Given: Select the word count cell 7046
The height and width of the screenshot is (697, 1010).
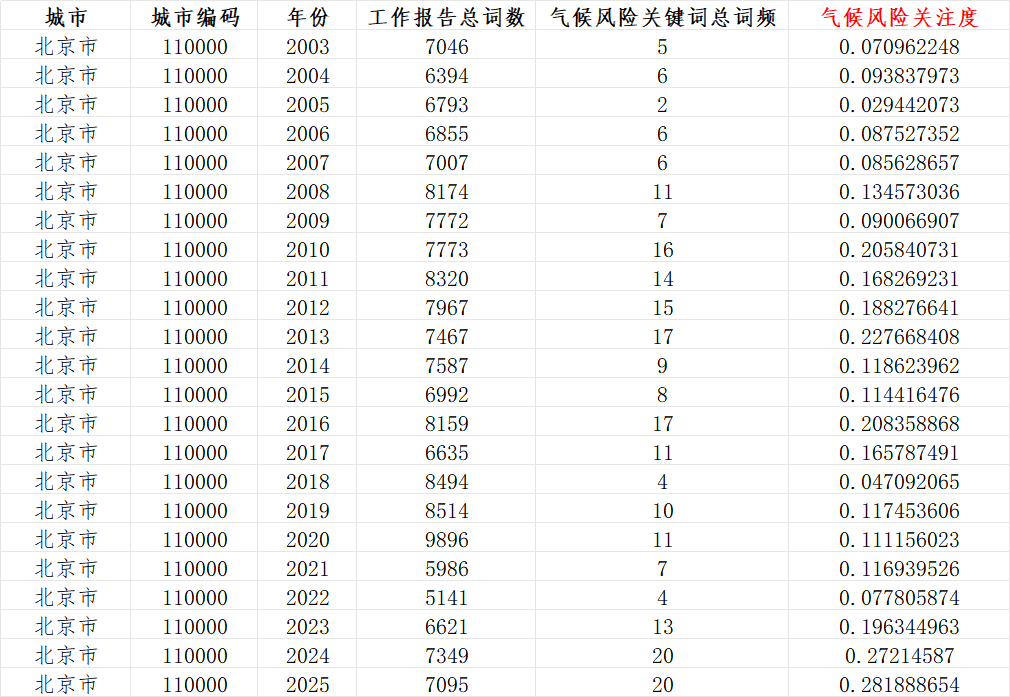Looking at the screenshot, I should tap(446, 47).
